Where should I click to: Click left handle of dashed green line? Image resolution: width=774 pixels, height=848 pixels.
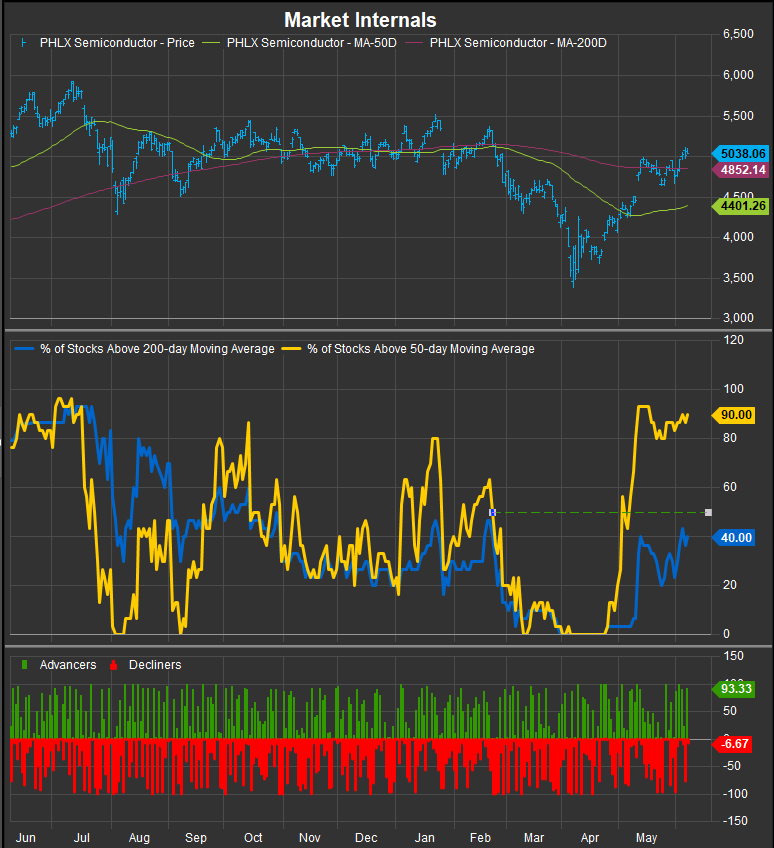click(492, 512)
